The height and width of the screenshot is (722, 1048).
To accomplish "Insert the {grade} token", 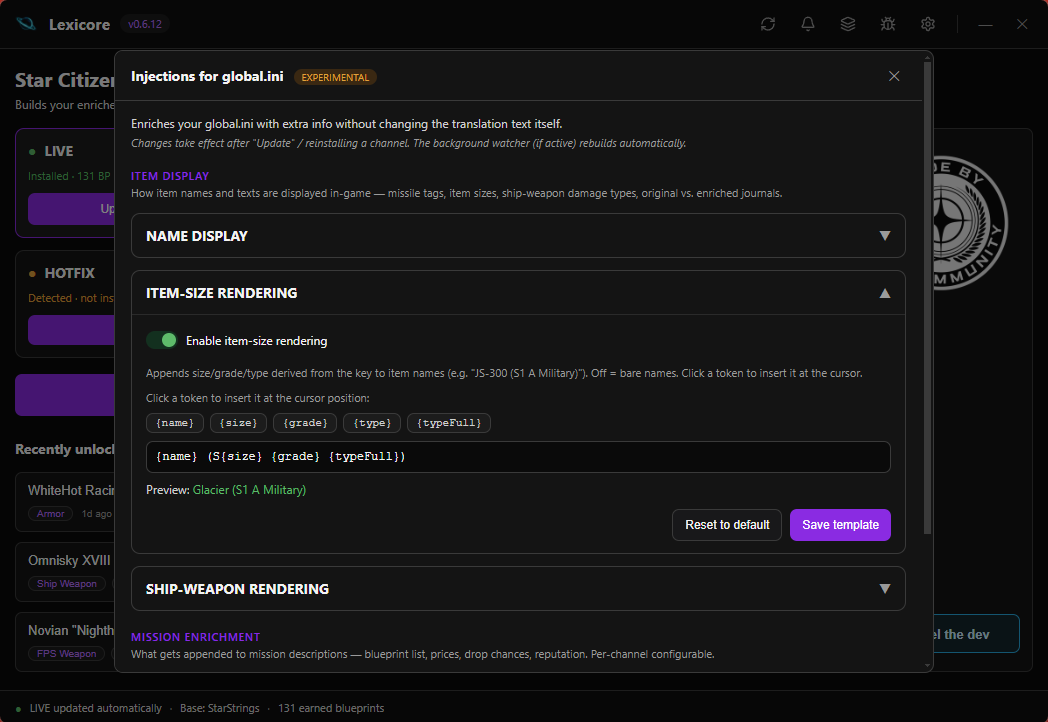I will coord(305,423).
